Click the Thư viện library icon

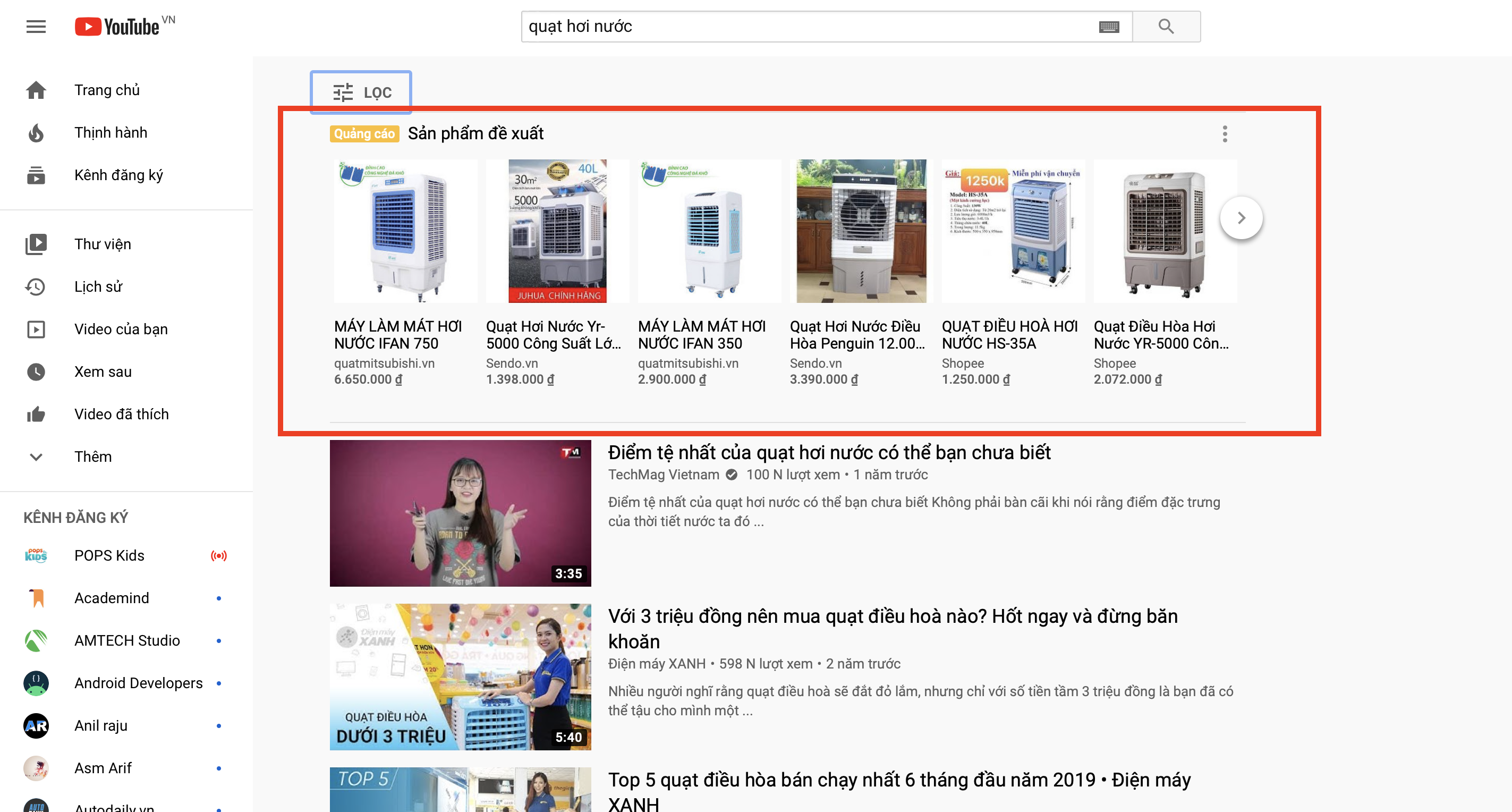coord(36,244)
